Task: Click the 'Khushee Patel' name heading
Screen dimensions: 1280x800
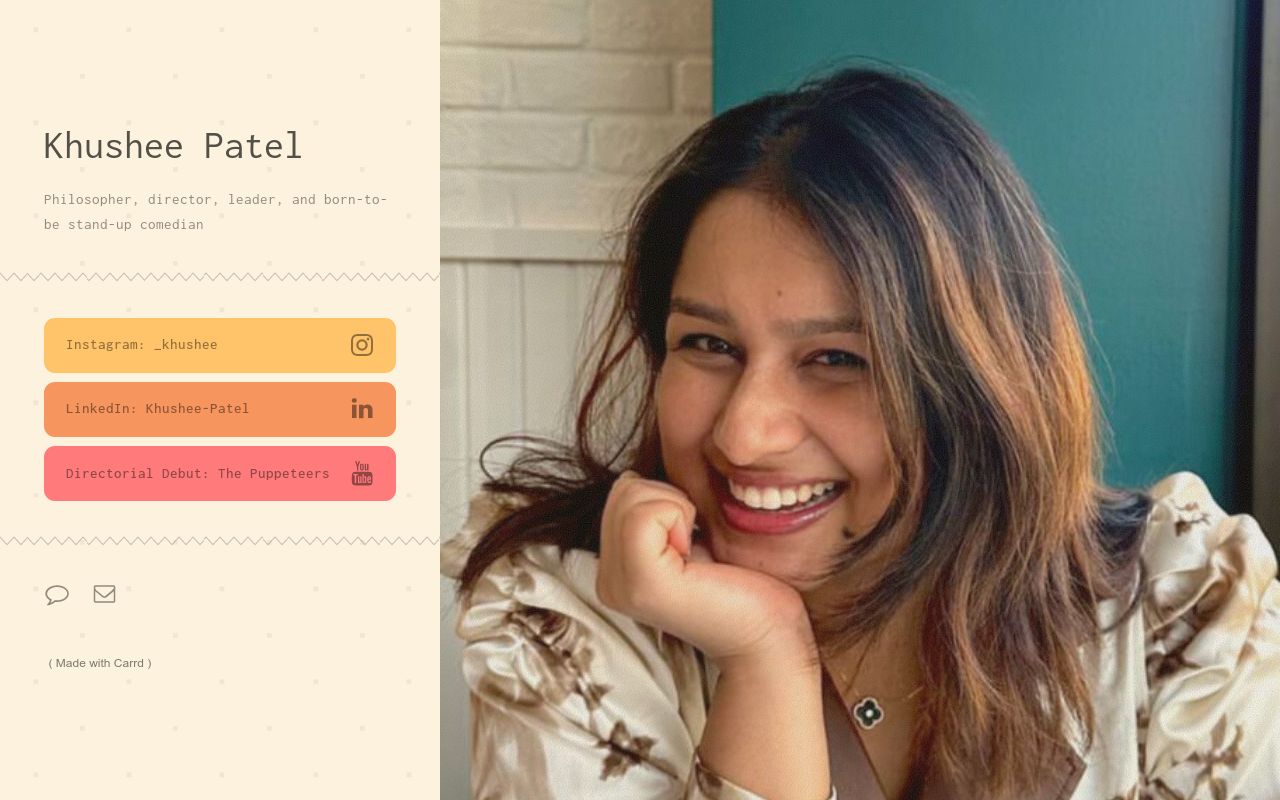Action: pos(172,146)
